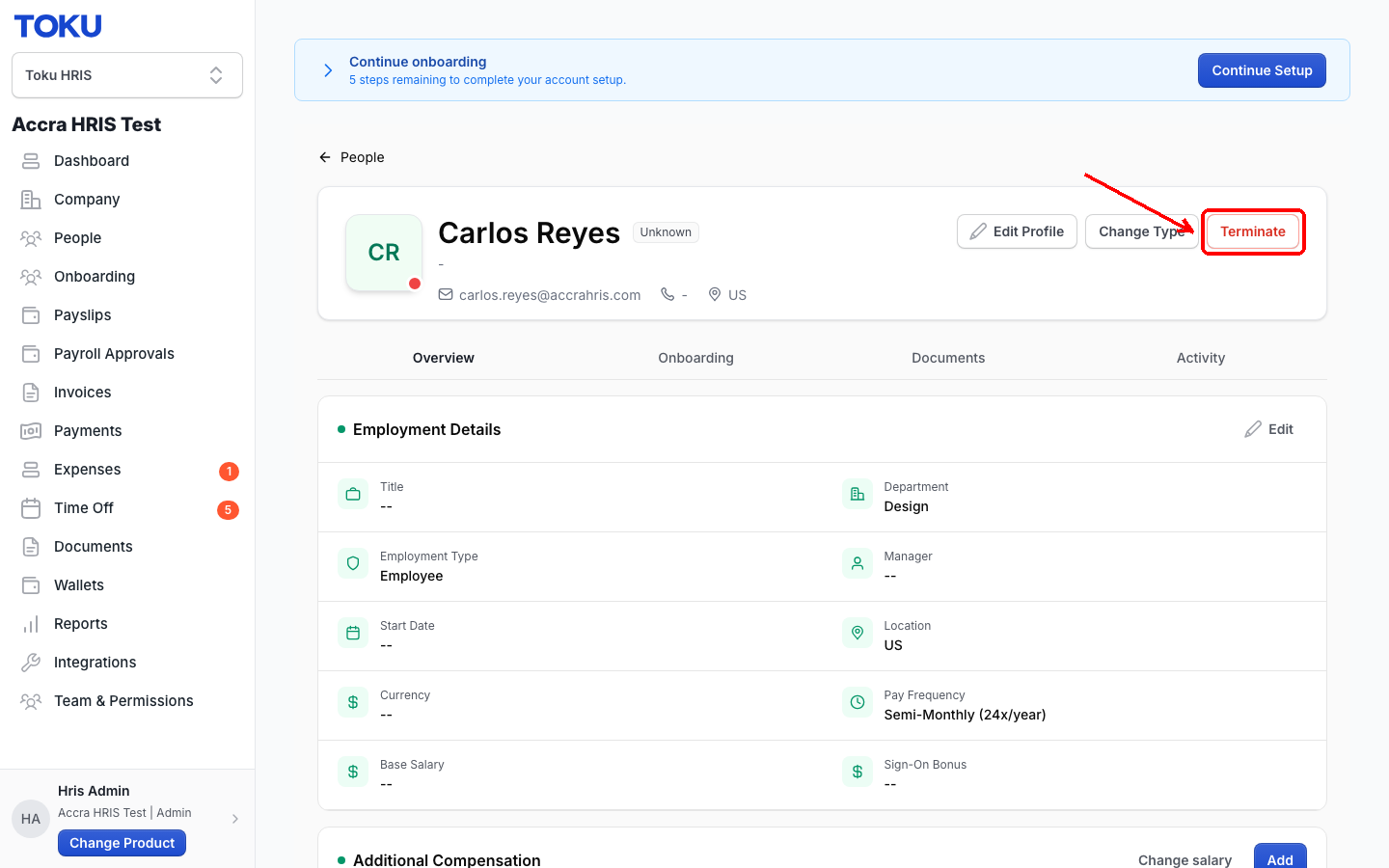1389x868 pixels.
Task: Open the Dashboard sidebar icon
Action: coord(31,161)
